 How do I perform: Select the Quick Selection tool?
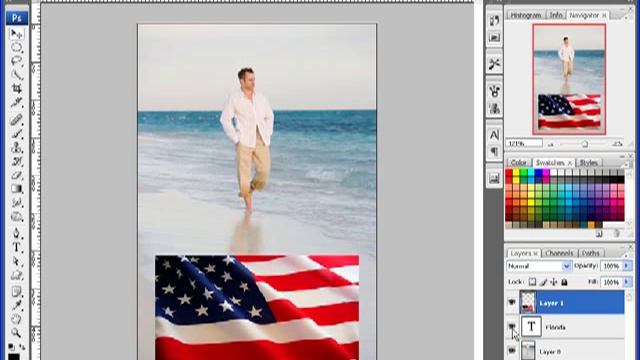tap(16, 74)
